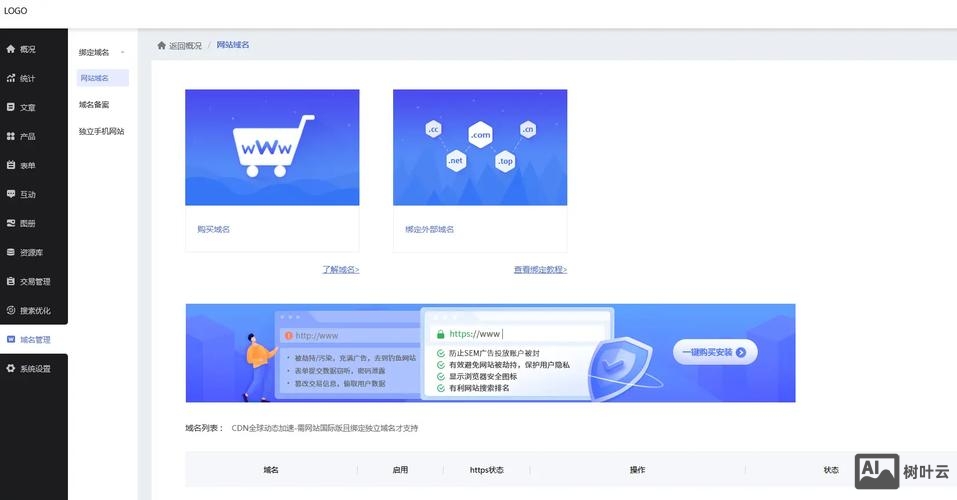Open 独立手机网站 submenu item
The height and width of the screenshot is (500, 957).
click(101, 131)
